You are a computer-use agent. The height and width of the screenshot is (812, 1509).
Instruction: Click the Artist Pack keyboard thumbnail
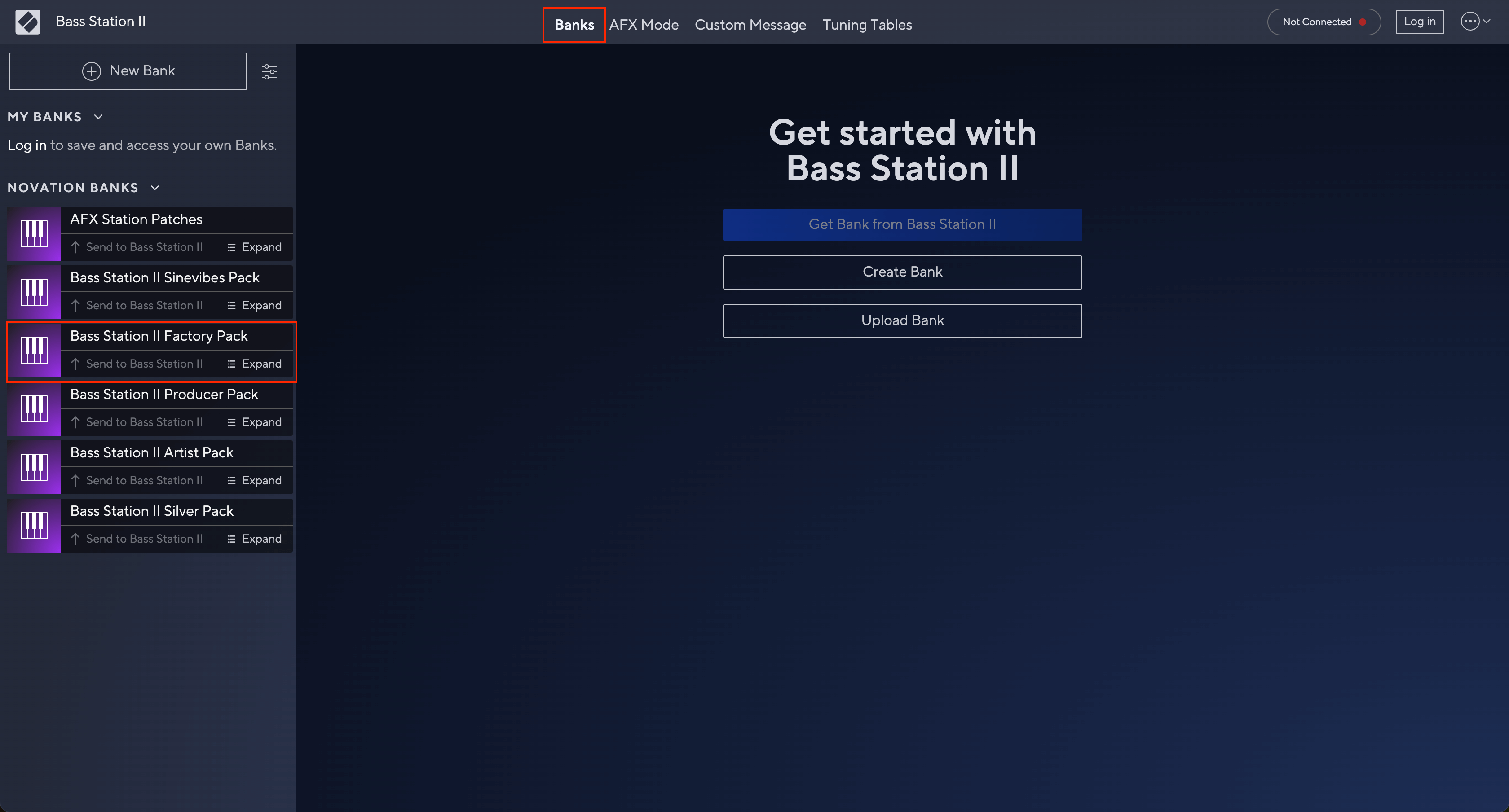pos(34,467)
